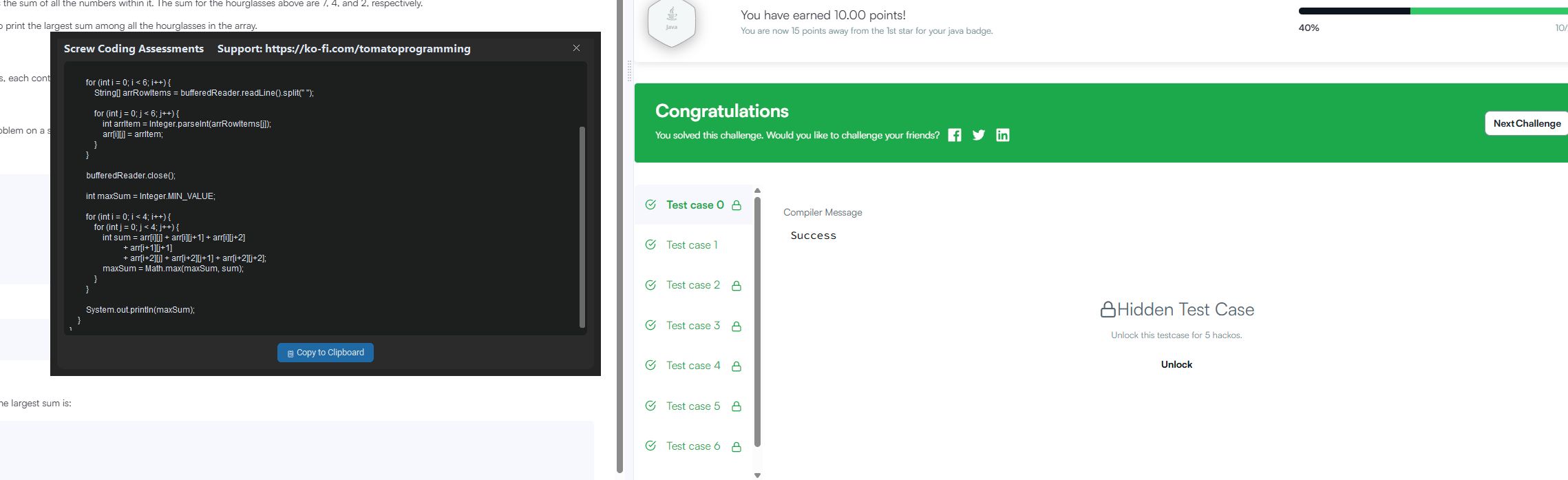Share the challenge on Twitter

click(978, 135)
